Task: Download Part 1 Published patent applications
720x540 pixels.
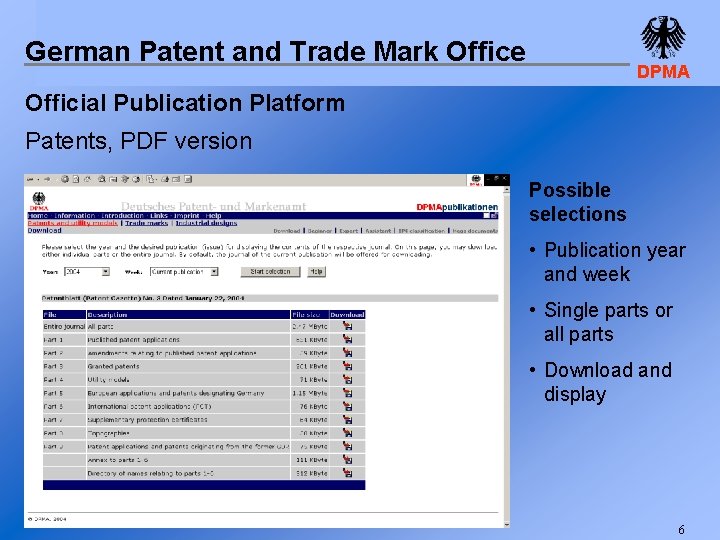Action: click(x=347, y=339)
